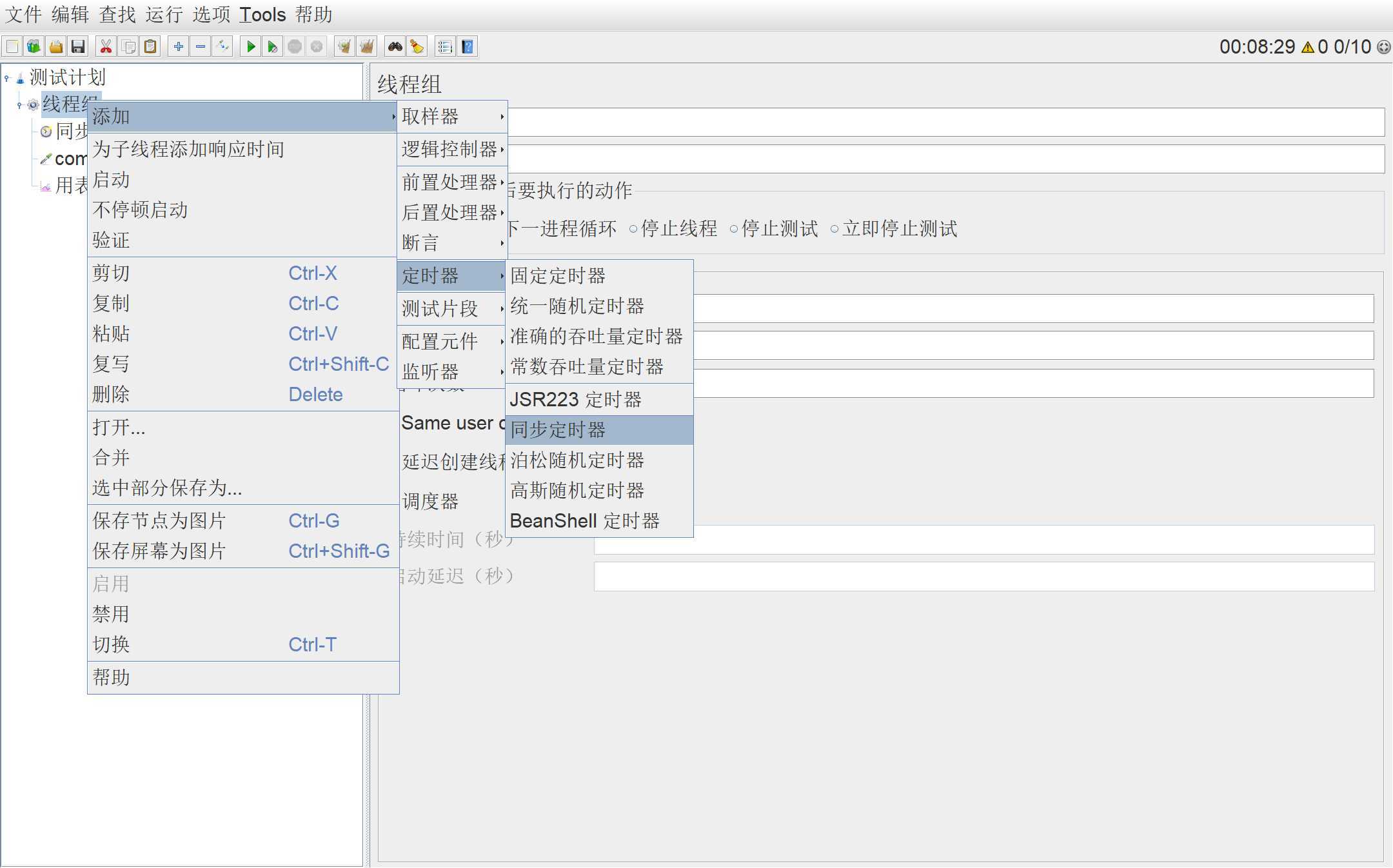
Task: Click the remote status icon after 0/10
Action: (x=1383, y=47)
